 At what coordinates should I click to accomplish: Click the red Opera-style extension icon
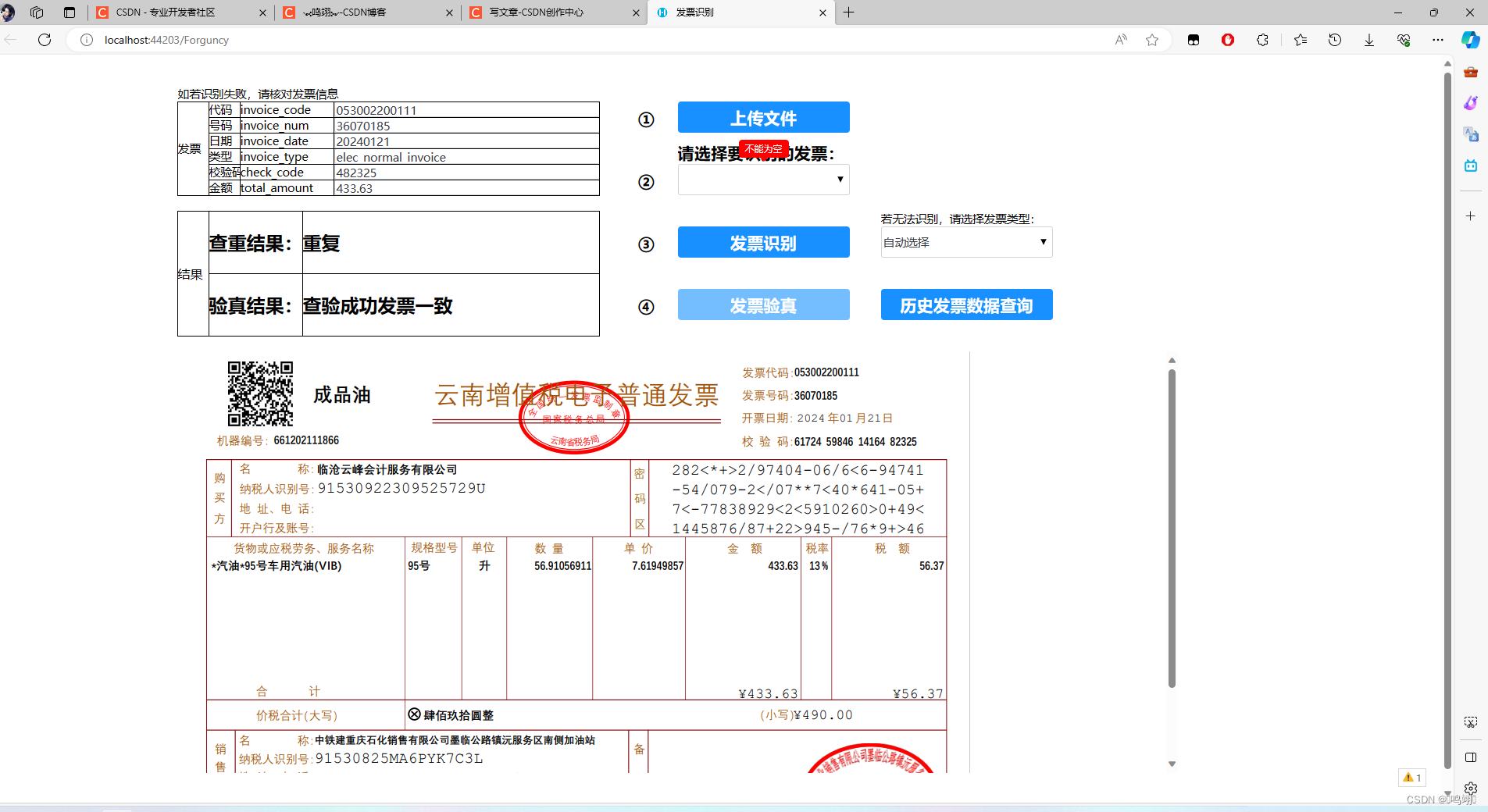(1228, 40)
